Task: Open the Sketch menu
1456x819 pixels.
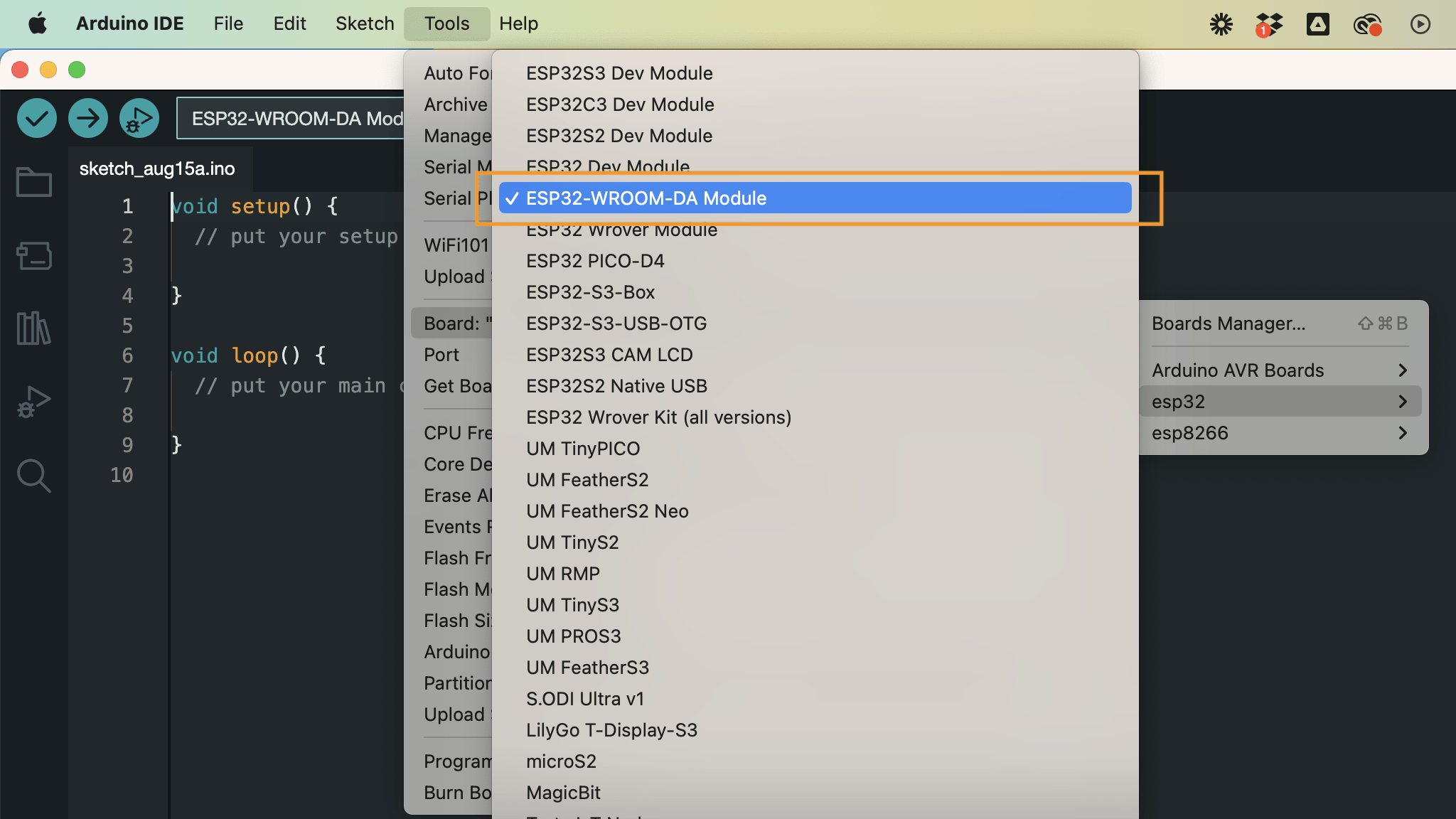Action: click(365, 23)
